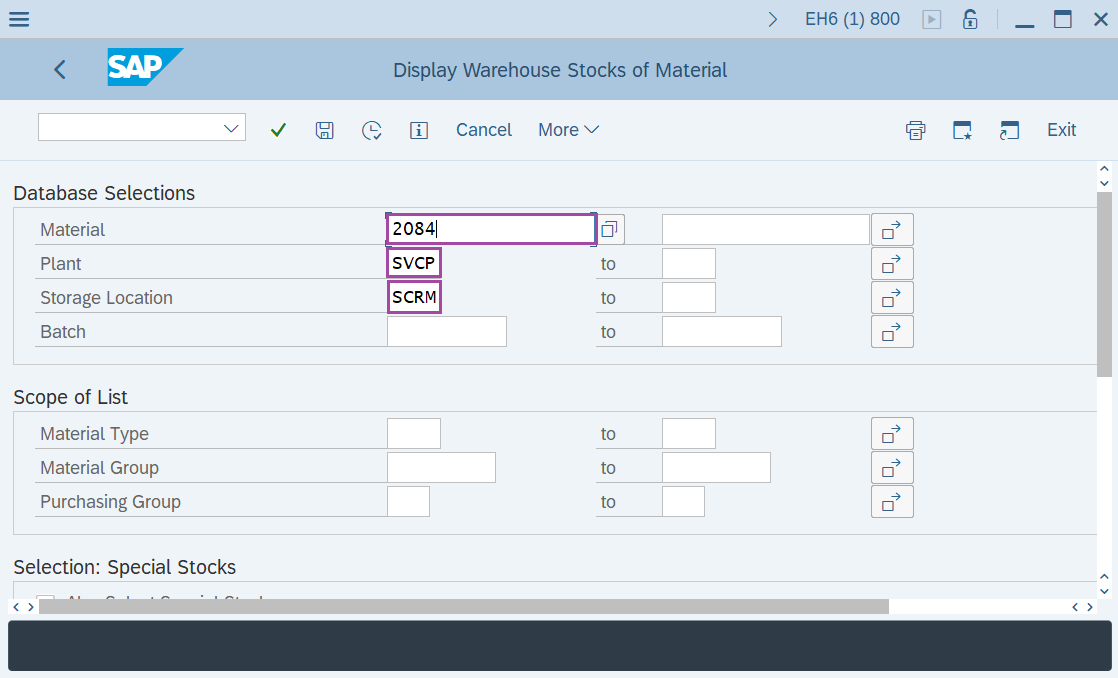Viewport: 1118px width, 678px height.
Task: Open multiple selection for Plant
Action: pos(892,263)
